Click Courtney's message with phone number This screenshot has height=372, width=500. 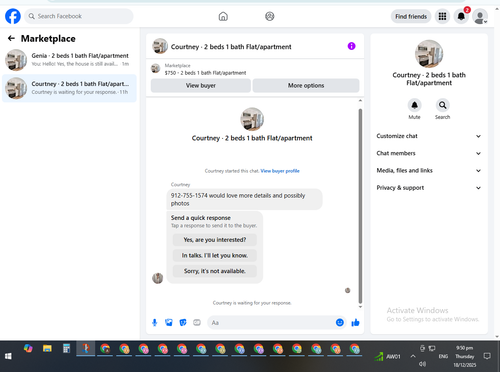244,199
